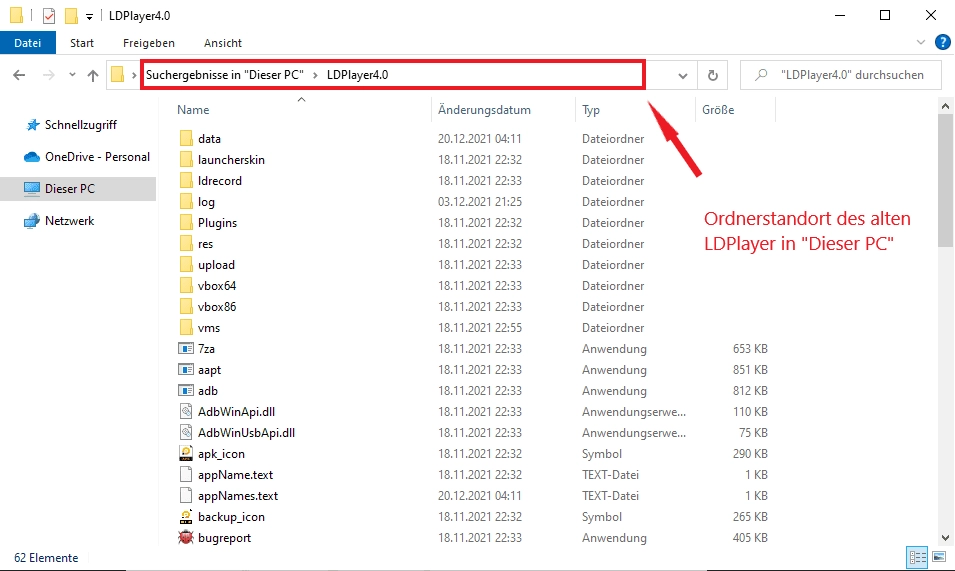Select the 7za application icon

pyautogui.click(x=186, y=349)
